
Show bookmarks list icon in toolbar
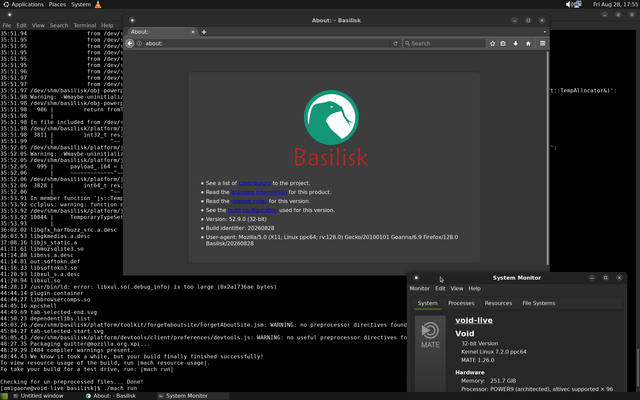503,43
